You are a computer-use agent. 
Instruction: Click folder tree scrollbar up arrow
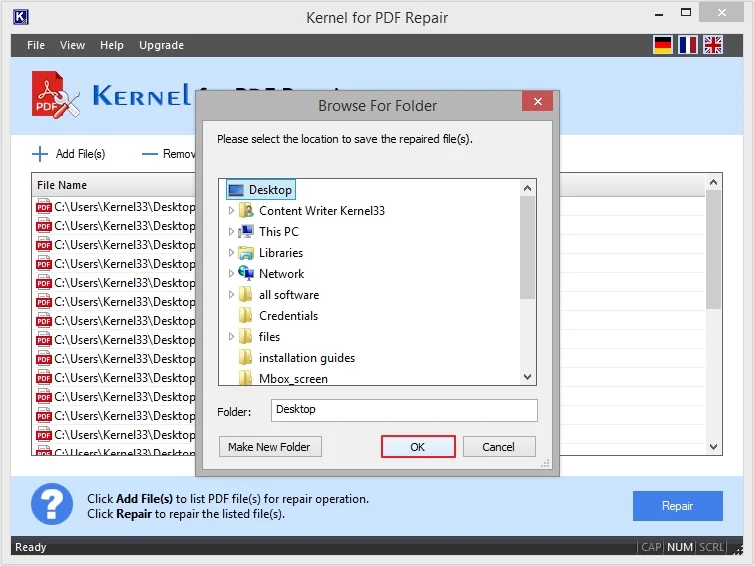(x=528, y=188)
